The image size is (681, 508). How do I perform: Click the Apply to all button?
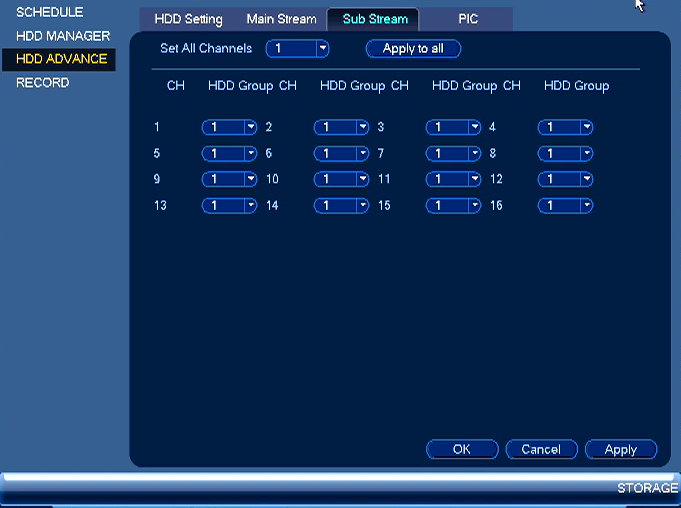click(413, 49)
